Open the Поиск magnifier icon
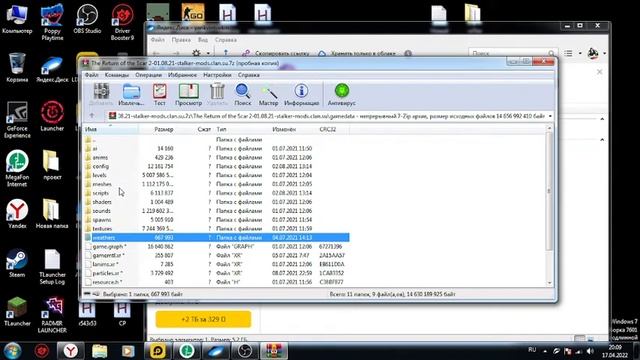 (x=242, y=95)
